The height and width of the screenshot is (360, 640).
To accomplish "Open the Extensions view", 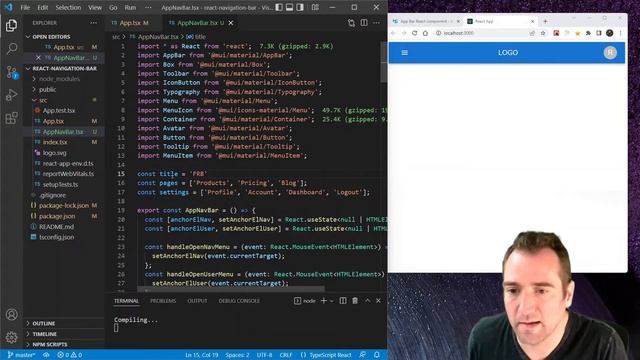I will [11, 118].
